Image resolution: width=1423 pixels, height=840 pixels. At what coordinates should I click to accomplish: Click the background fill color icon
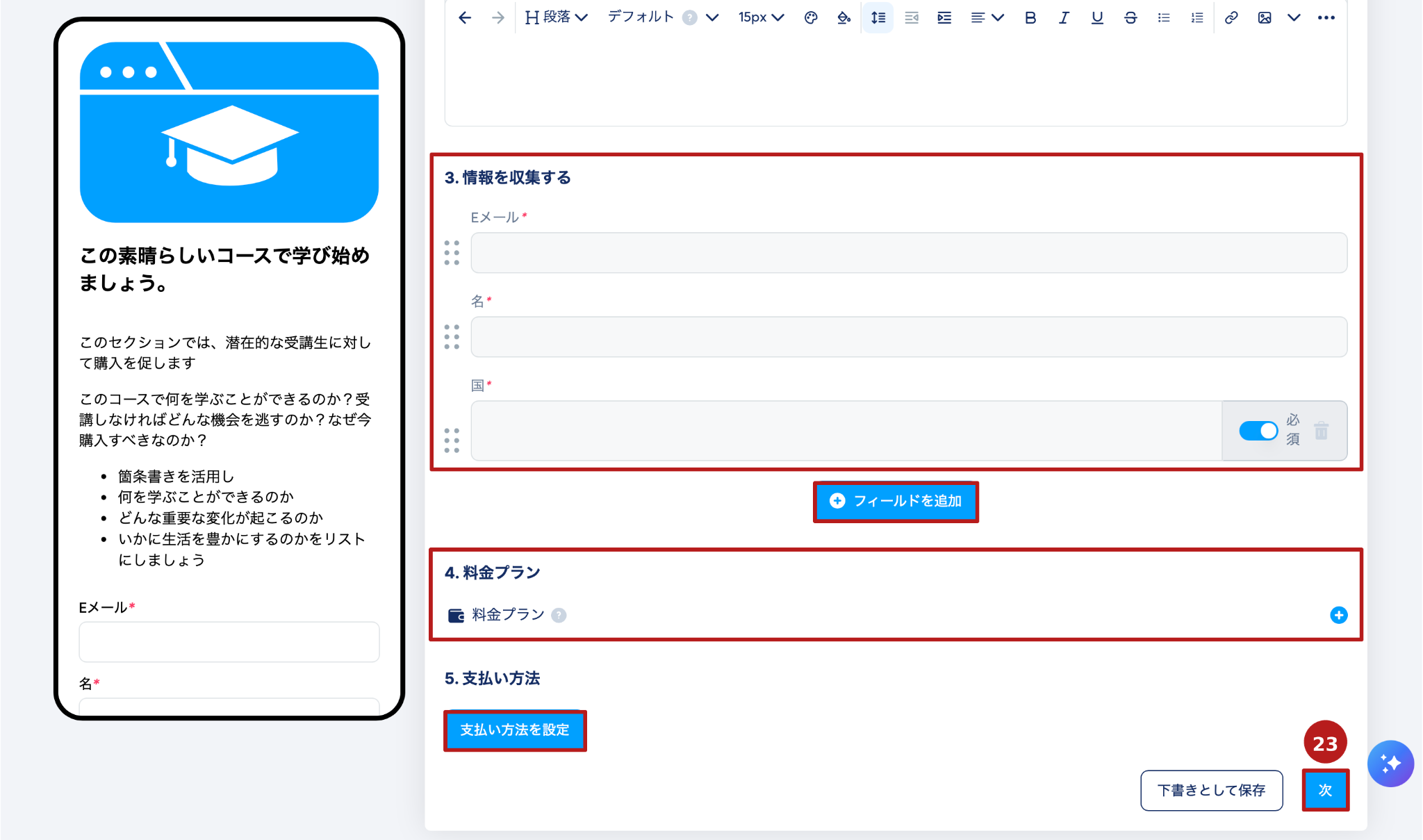(844, 18)
